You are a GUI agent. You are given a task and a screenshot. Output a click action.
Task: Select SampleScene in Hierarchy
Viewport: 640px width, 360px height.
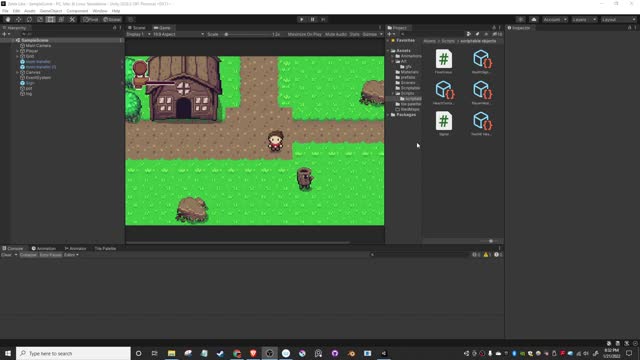coord(35,40)
